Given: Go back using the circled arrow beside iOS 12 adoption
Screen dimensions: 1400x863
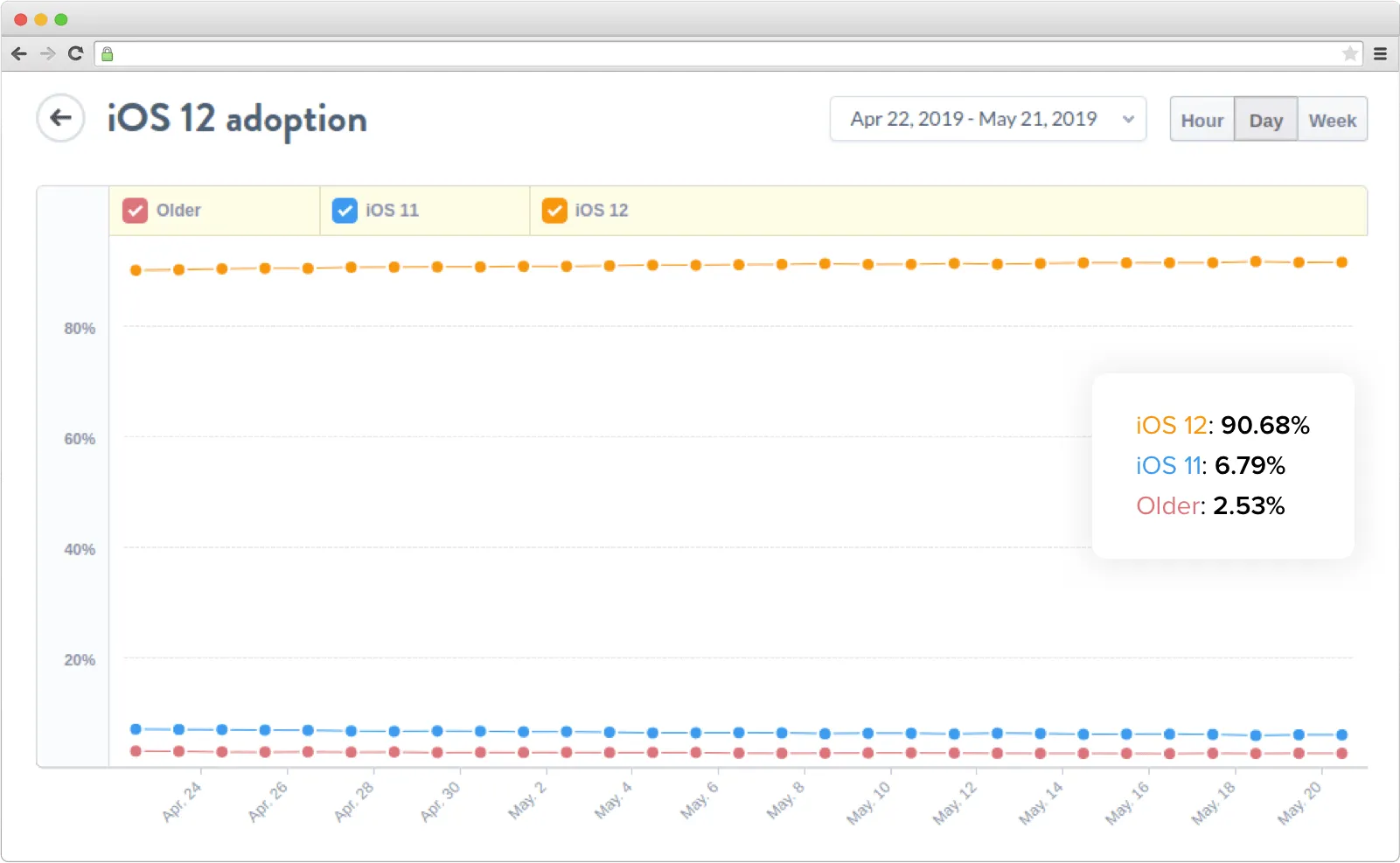Looking at the screenshot, I should click(60, 118).
